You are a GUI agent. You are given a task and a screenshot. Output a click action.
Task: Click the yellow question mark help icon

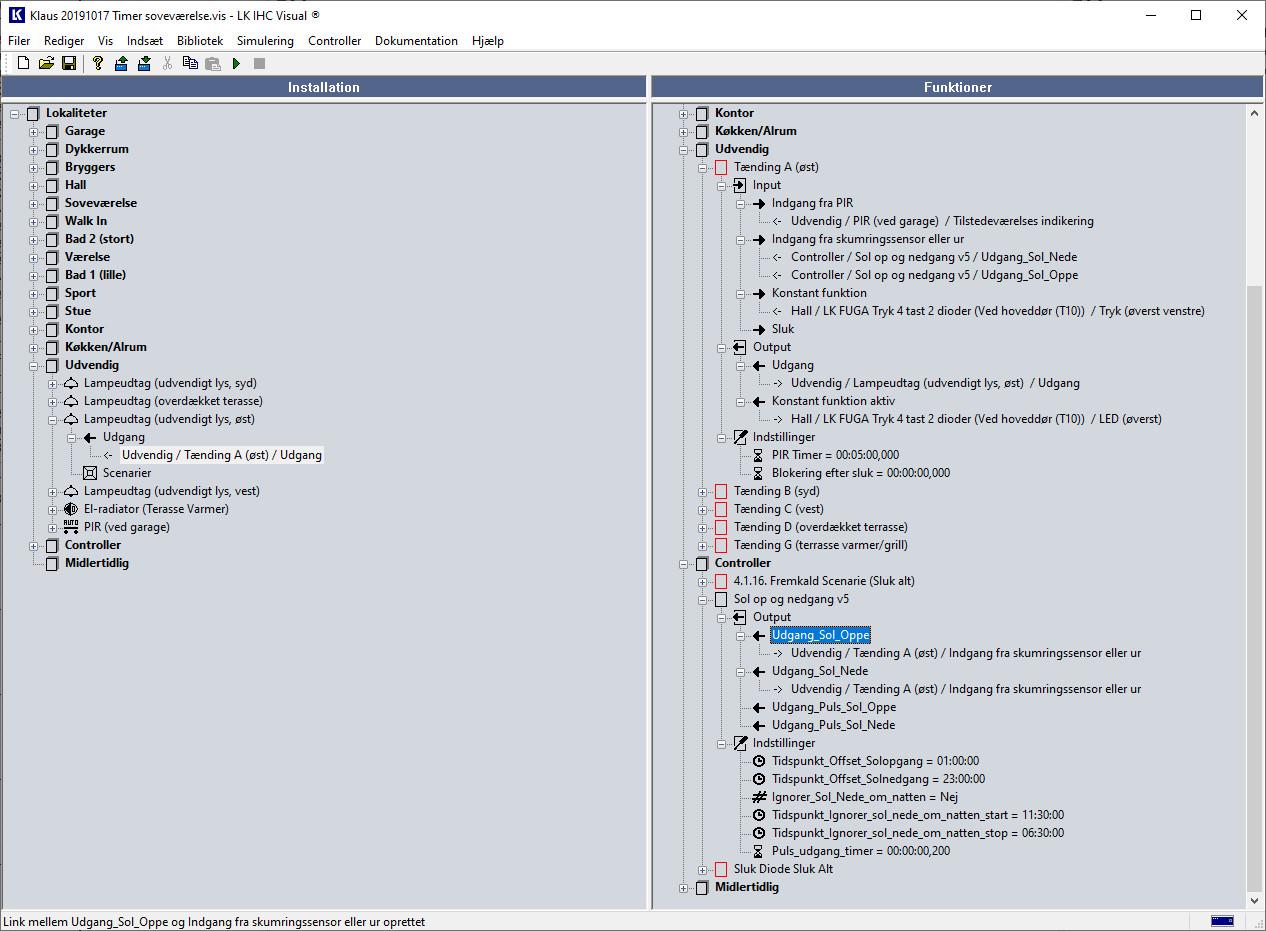click(x=97, y=63)
